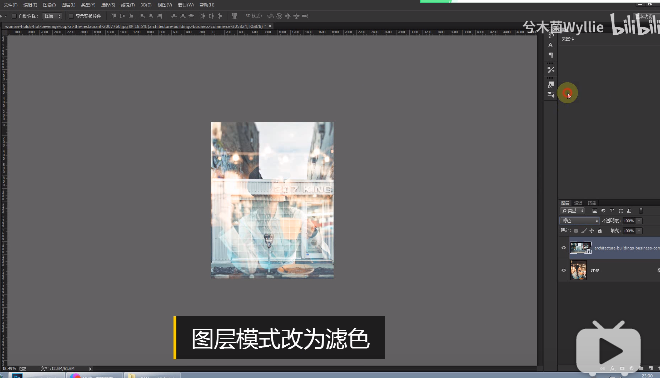Close the open document tab
The width and height of the screenshot is (660, 378).
coord(270,26)
